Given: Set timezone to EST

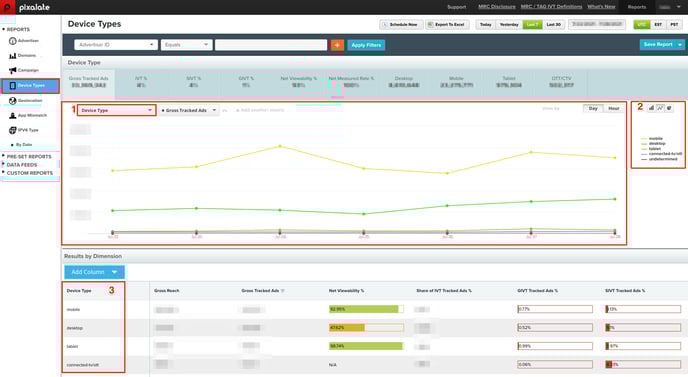Looking at the screenshot, I should pyautogui.click(x=658, y=25).
